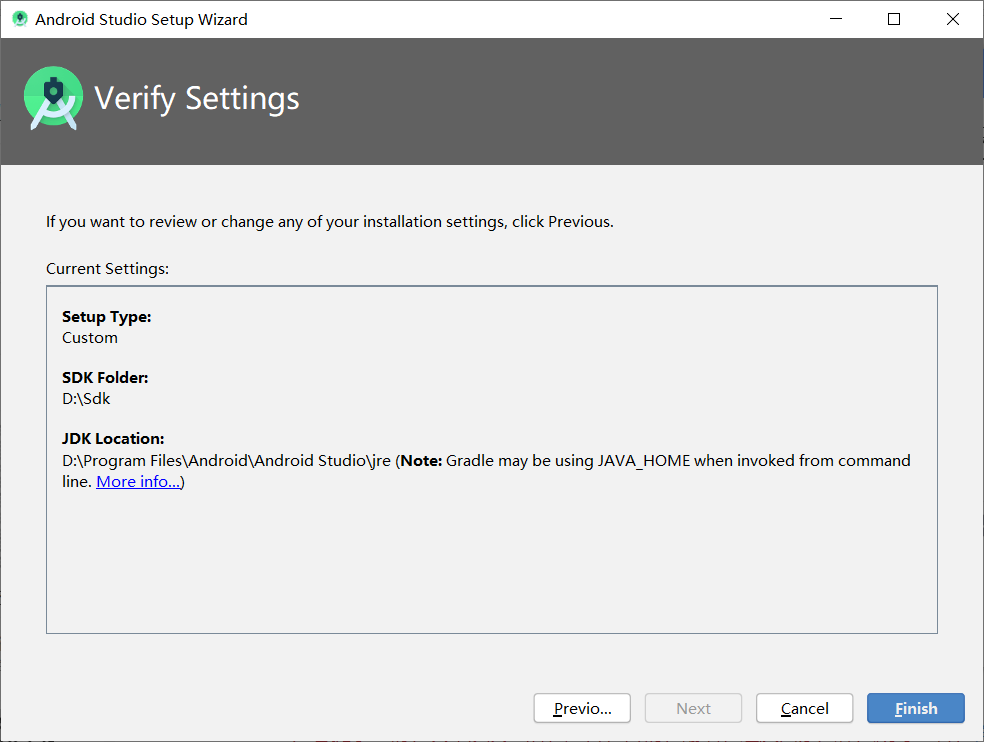984x742 pixels.
Task: Click the title bar app icon
Action: [20, 19]
